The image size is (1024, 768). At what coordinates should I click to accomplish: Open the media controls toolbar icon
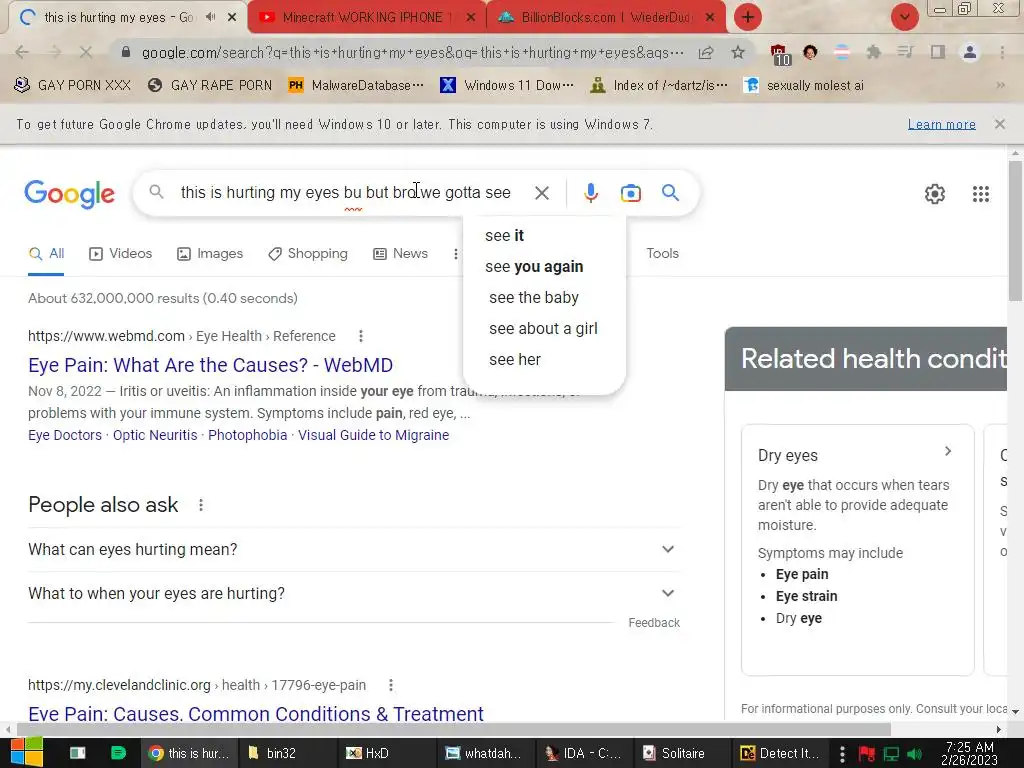click(x=905, y=52)
